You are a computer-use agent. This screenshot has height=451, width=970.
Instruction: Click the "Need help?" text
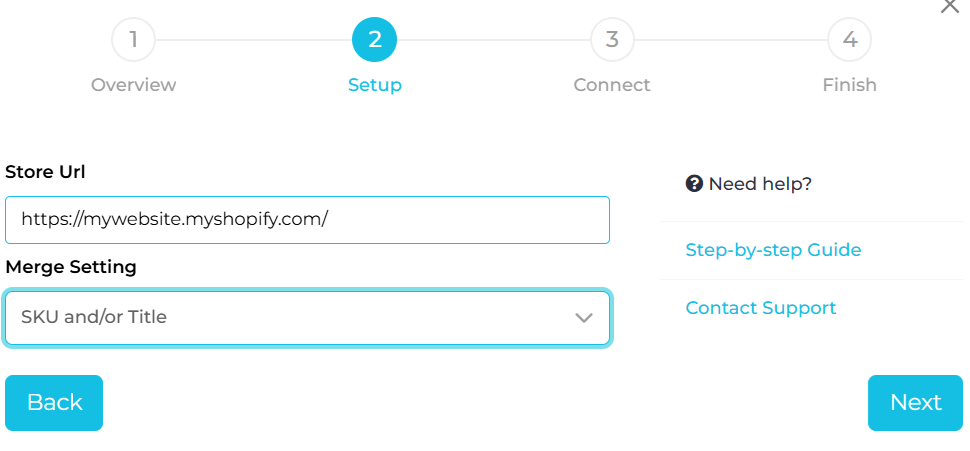pyautogui.click(x=760, y=184)
